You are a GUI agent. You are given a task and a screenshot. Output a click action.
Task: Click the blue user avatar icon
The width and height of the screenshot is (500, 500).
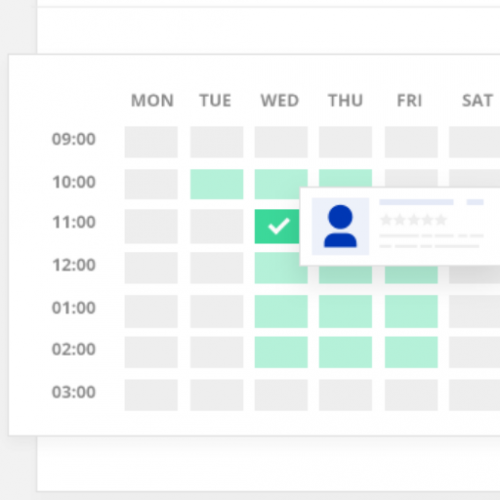point(340,226)
